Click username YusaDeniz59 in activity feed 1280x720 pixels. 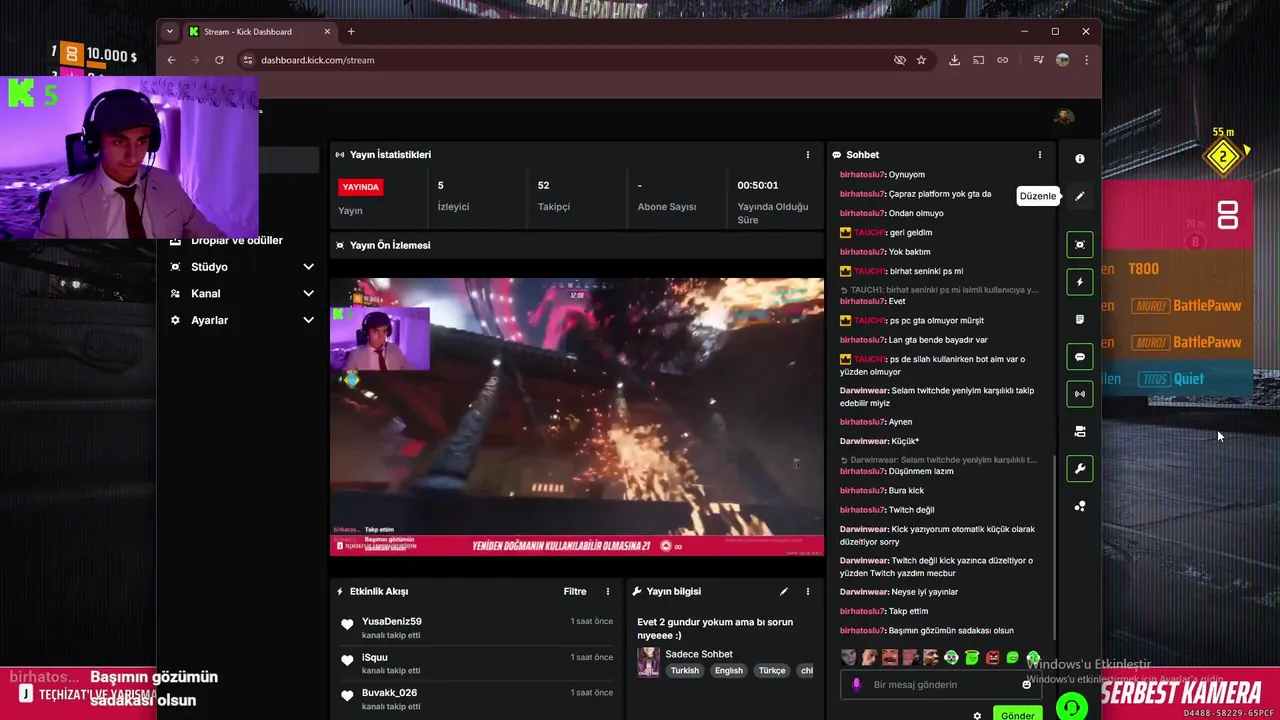pos(392,621)
